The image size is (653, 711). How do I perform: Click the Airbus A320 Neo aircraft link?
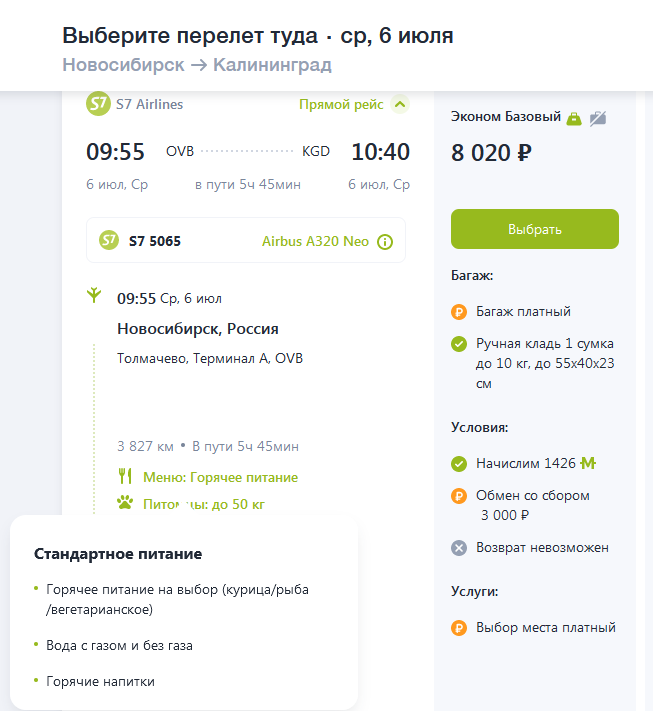pos(315,241)
